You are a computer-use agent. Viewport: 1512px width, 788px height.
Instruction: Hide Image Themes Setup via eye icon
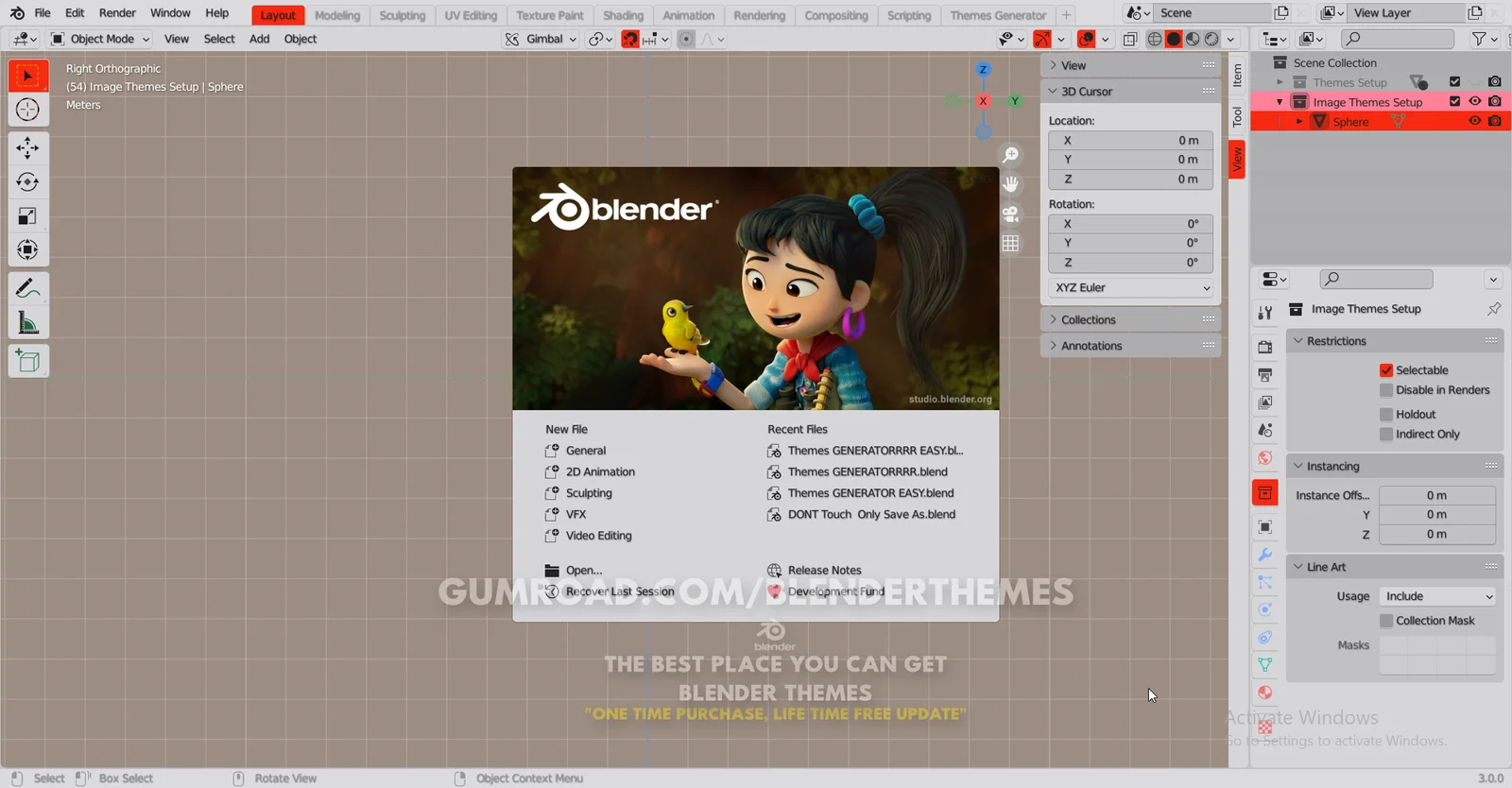coord(1474,101)
